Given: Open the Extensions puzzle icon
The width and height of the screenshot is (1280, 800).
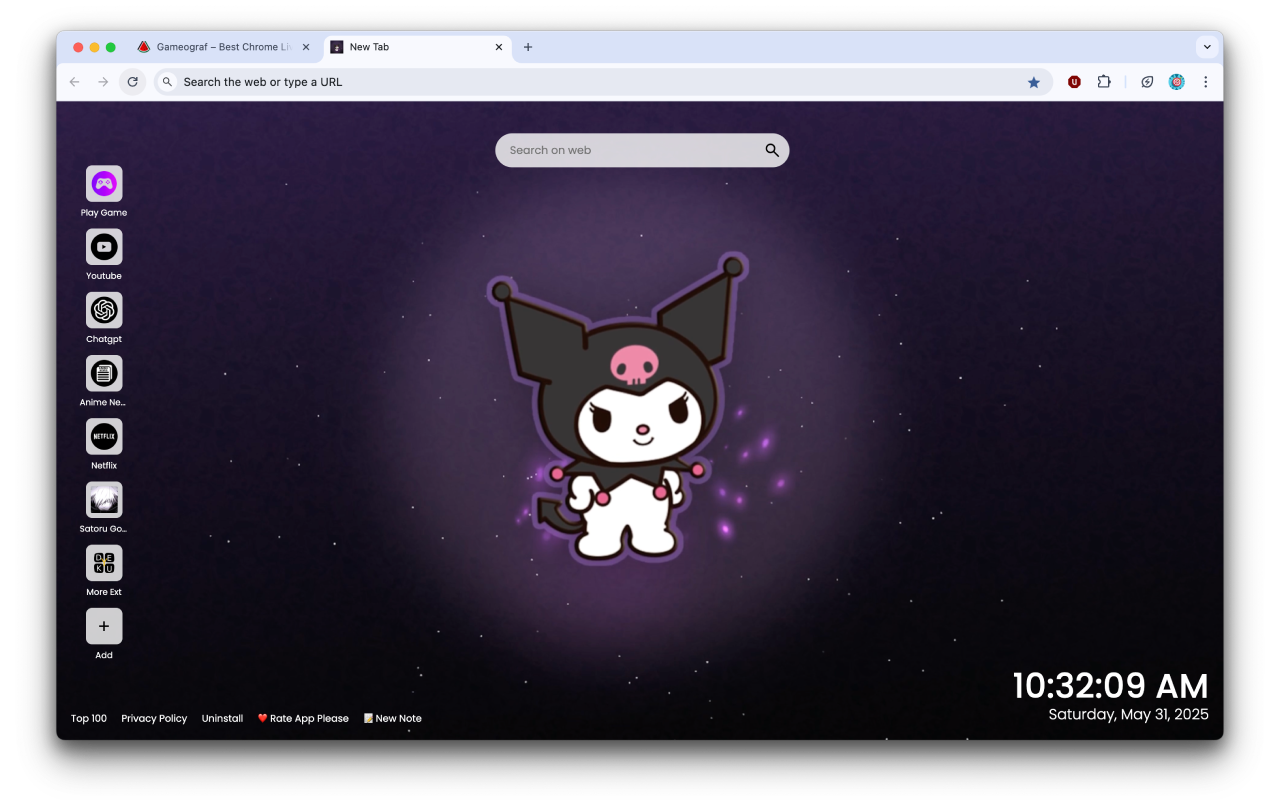Looking at the screenshot, I should [x=1104, y=82].
